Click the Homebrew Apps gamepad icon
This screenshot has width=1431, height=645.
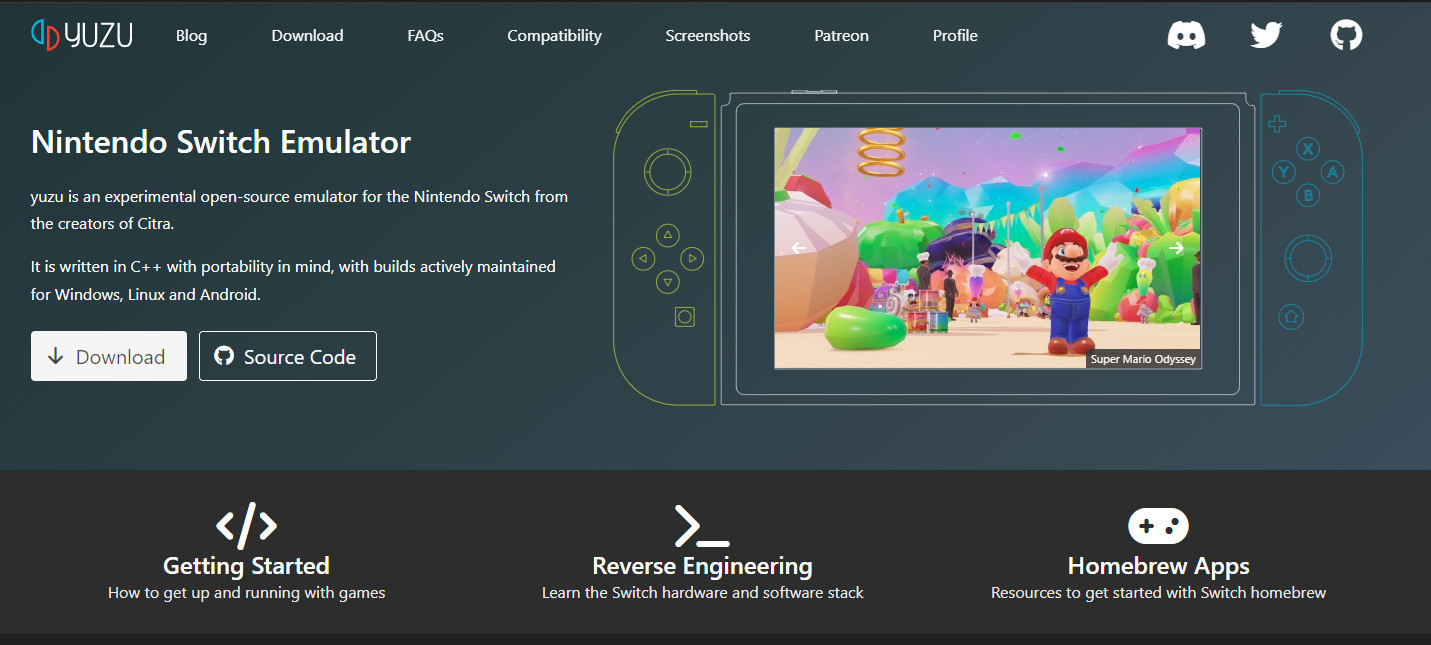click(x=1158, y=526)
